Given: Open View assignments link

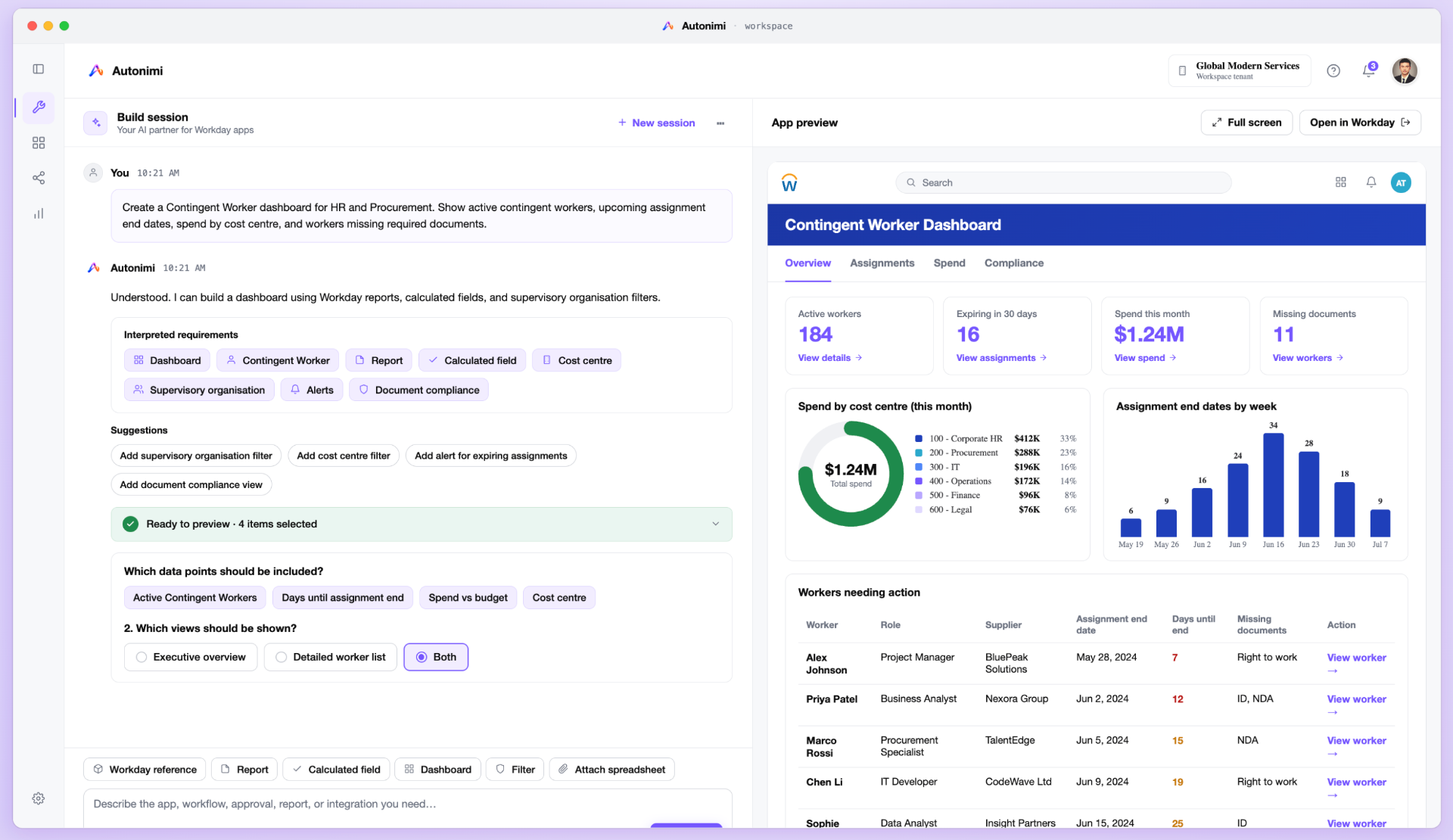Looking at the screenshot, I should tap(1001, 358).
